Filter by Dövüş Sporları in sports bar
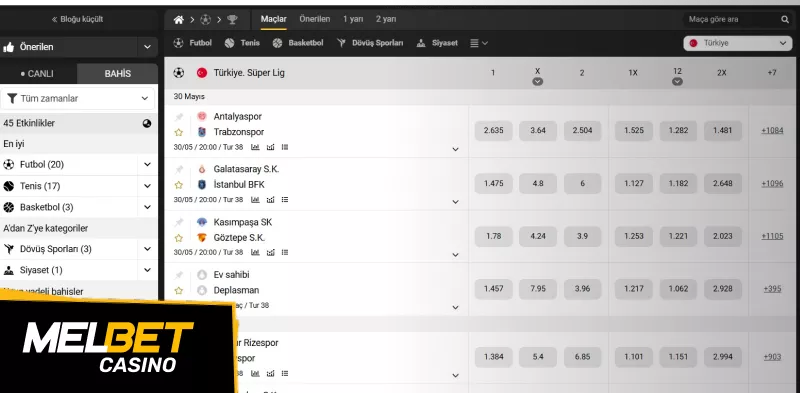This screenshot has height=393, width=800. pyautogui.click(x=370, y=43)
